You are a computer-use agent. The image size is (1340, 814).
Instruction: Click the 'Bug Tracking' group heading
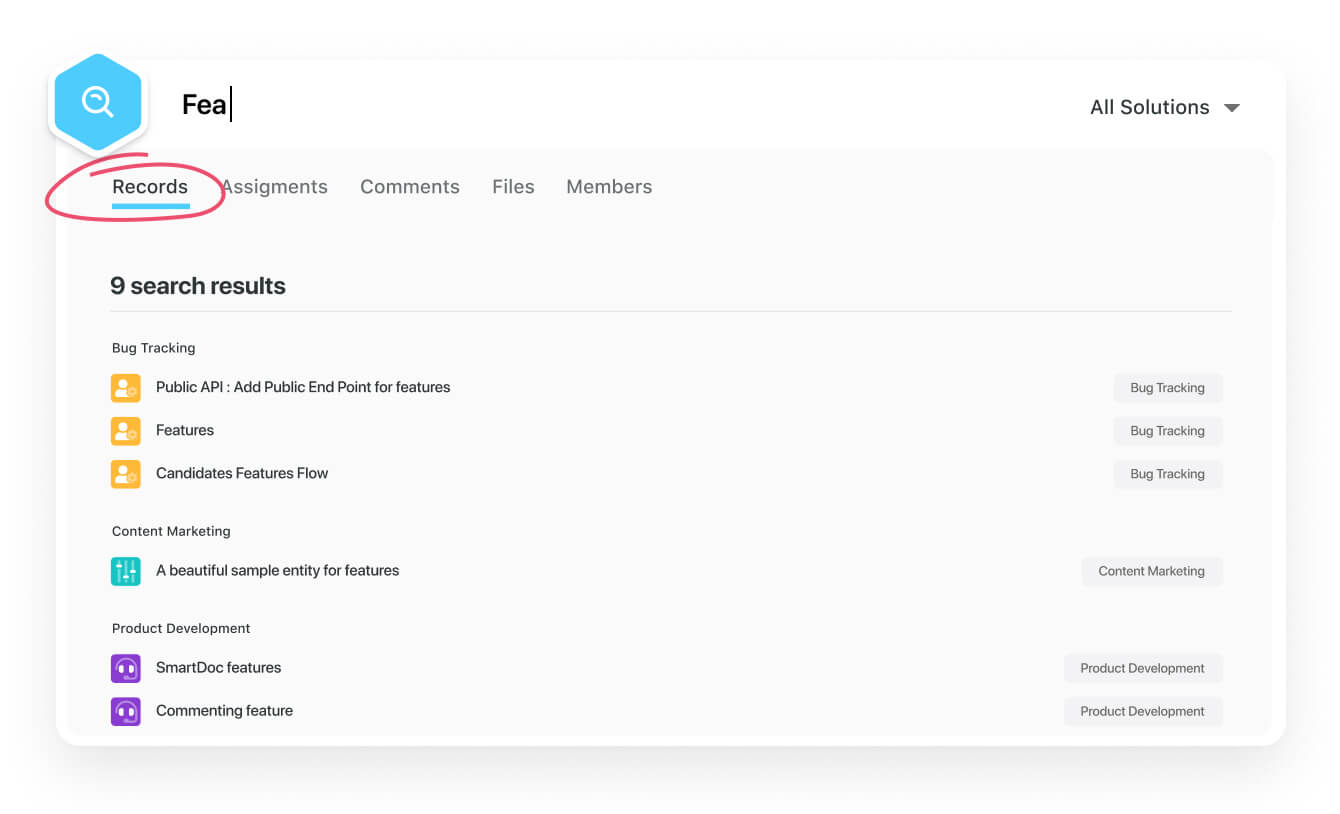coord(153,348)
